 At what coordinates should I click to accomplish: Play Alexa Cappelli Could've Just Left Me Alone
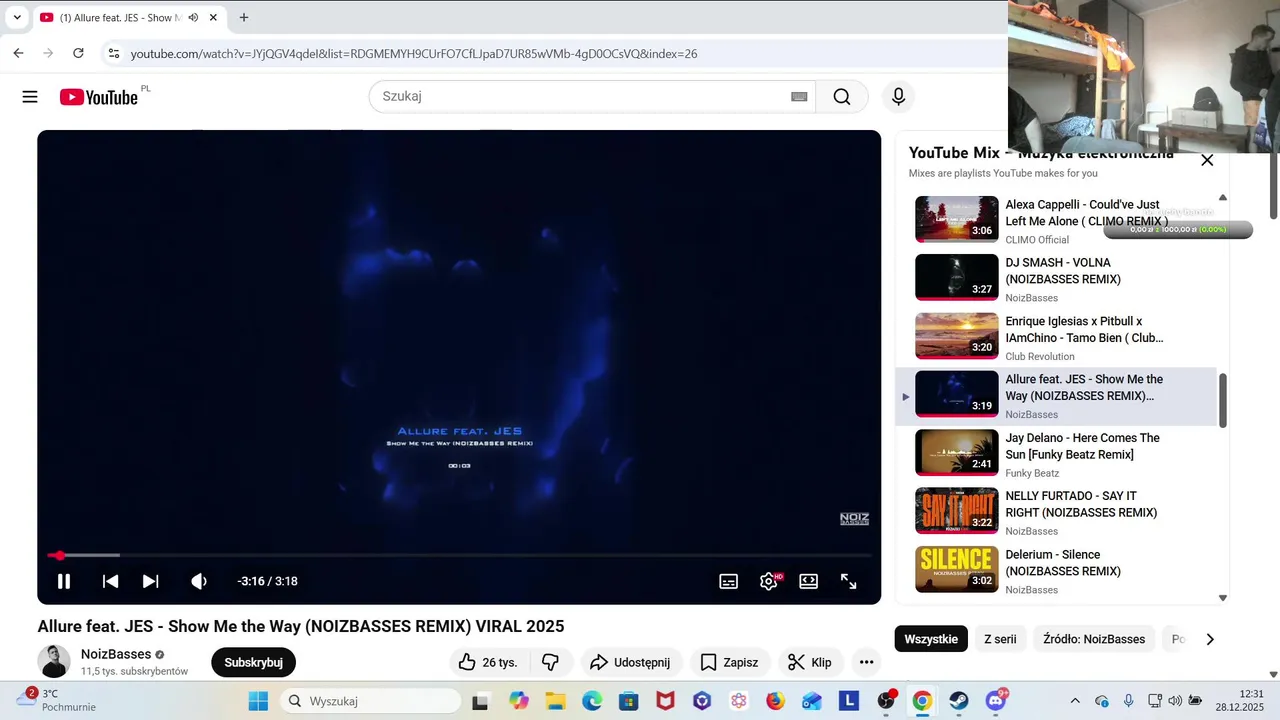[x=1058, y=220]
